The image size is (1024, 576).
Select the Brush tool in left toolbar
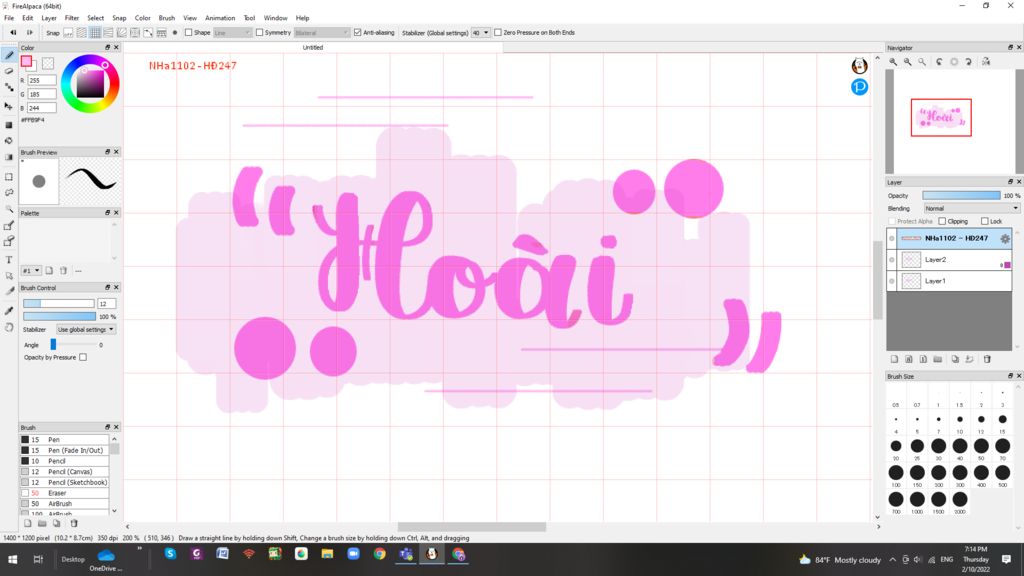(x=9, y=56)
